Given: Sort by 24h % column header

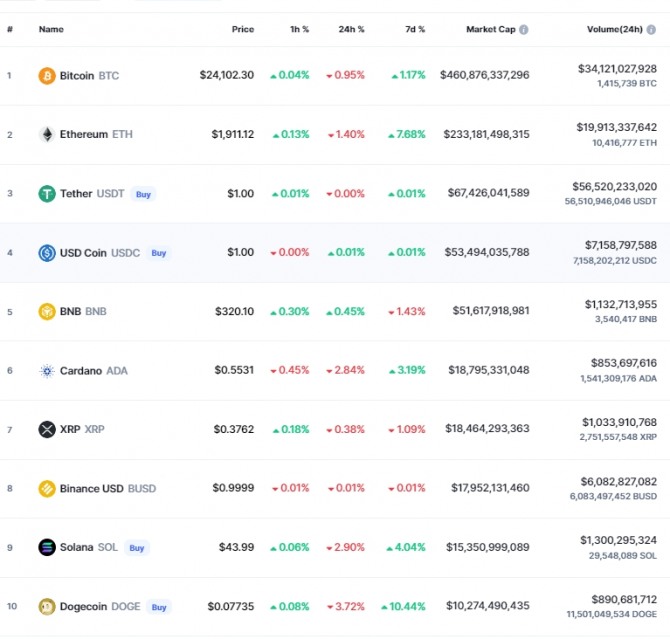Looking at the screenshot, I should [351, 30].
